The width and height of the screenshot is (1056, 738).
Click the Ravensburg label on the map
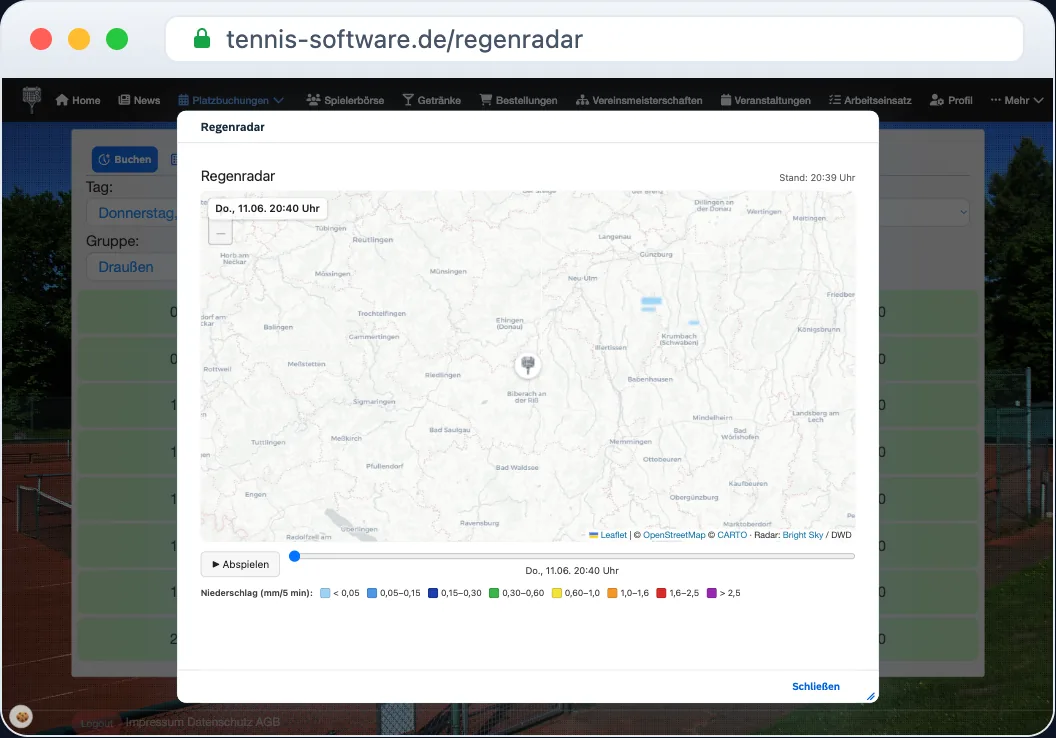point(480,523)
